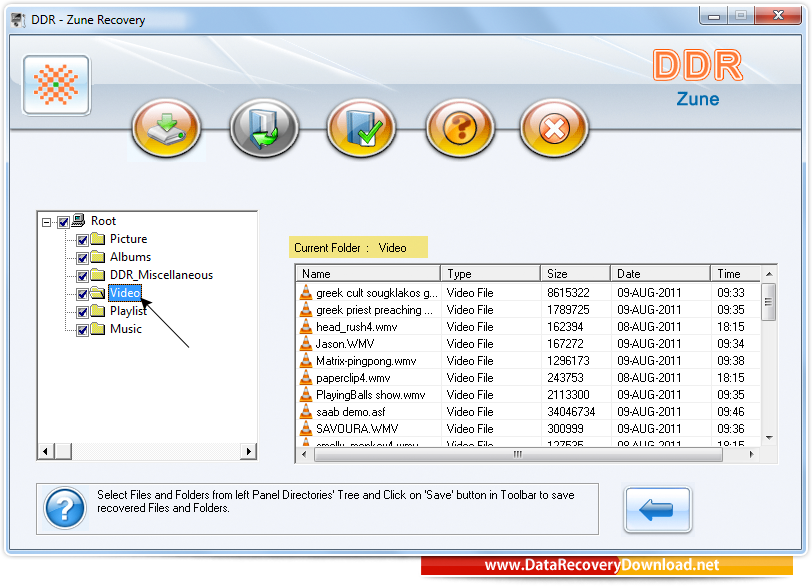Open Help via the question mark toolbar icon

click(x=460, y=128)
